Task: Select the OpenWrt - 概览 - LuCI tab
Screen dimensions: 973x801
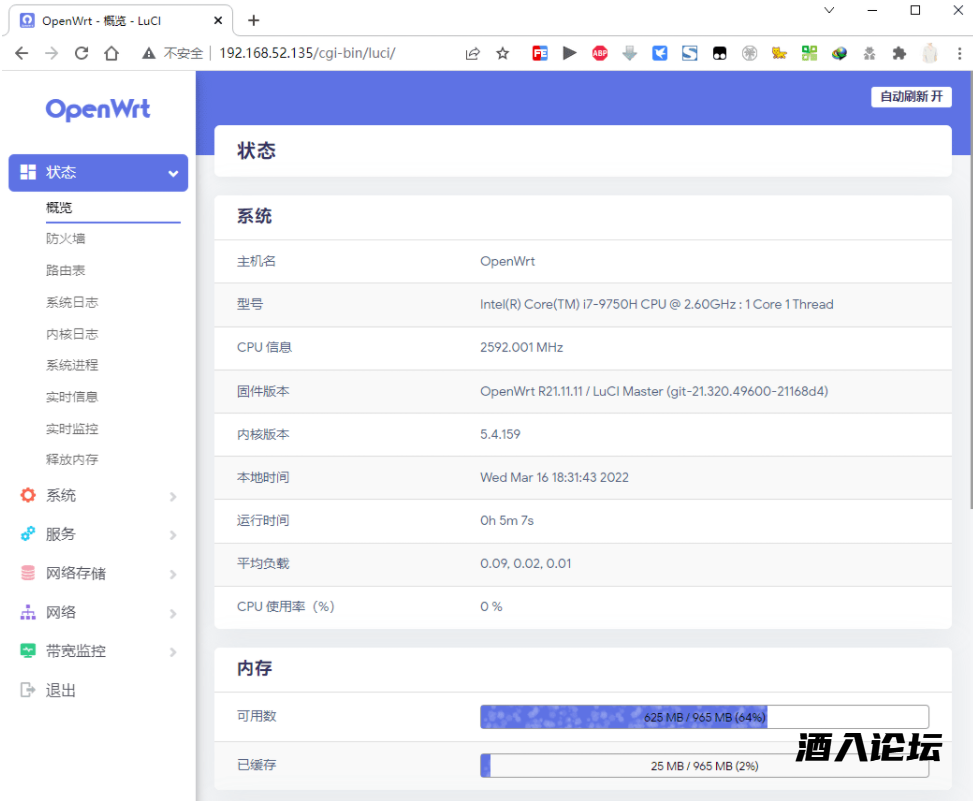Action: coord(121,20)
